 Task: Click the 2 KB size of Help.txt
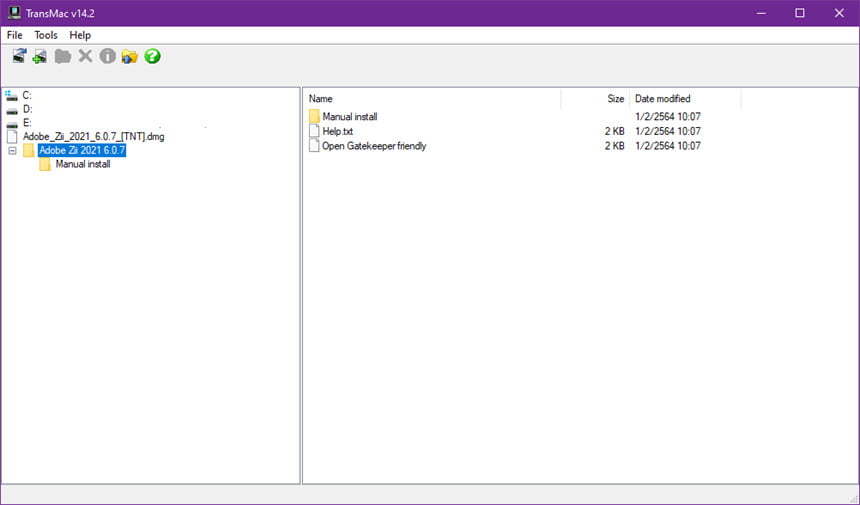coord(615,131)
